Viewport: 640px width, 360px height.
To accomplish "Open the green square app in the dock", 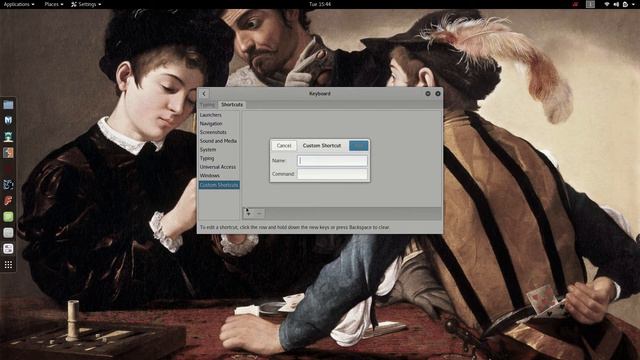I will coord(8,217).
